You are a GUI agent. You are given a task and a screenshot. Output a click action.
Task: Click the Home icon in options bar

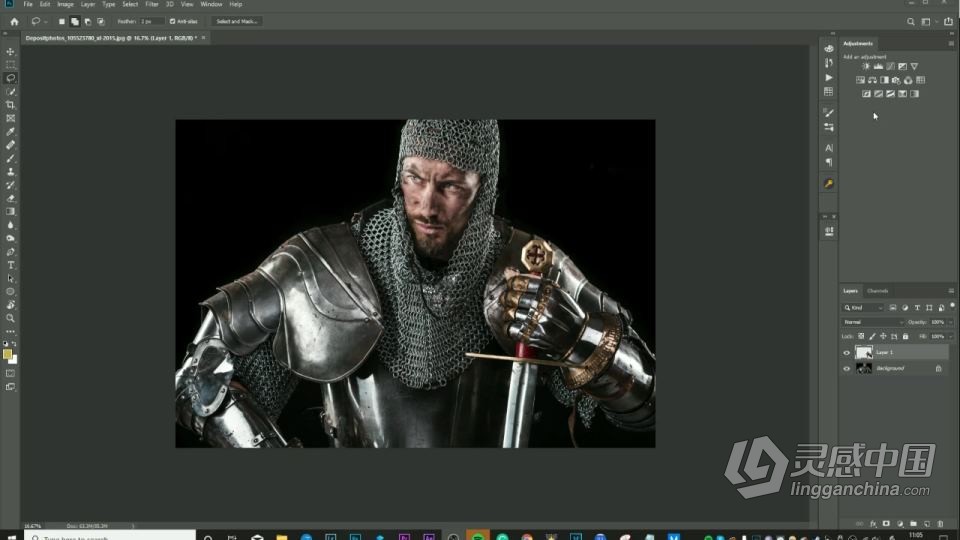14,21
